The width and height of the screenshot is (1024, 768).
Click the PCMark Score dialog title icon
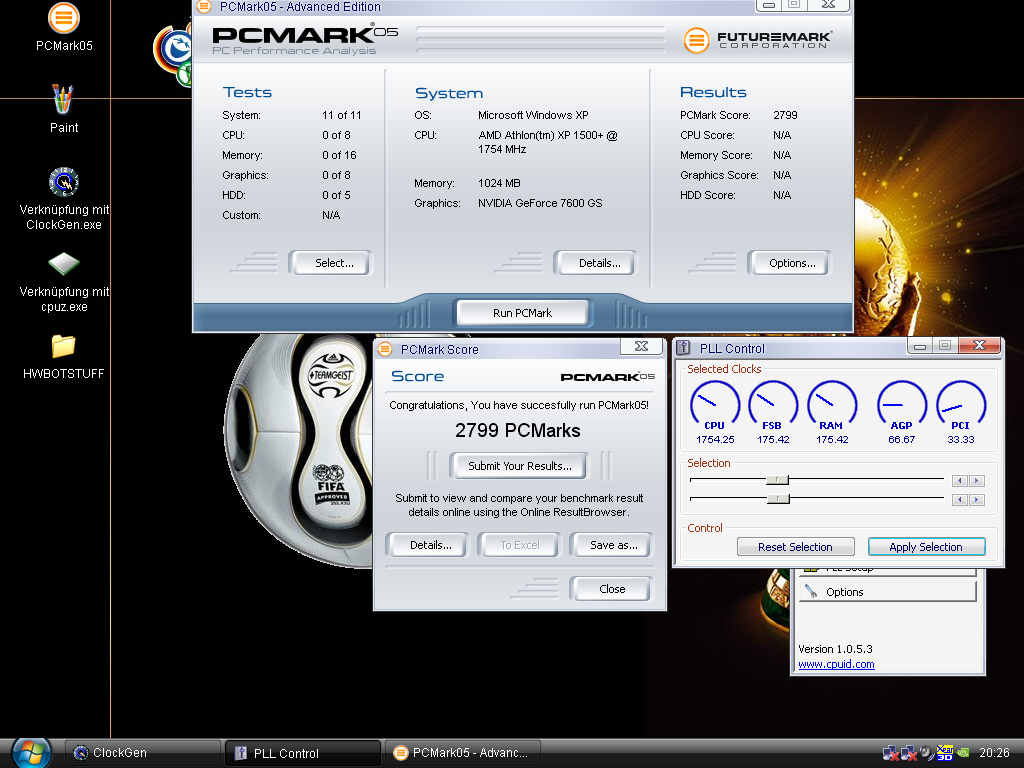click(x=385, y=349)
